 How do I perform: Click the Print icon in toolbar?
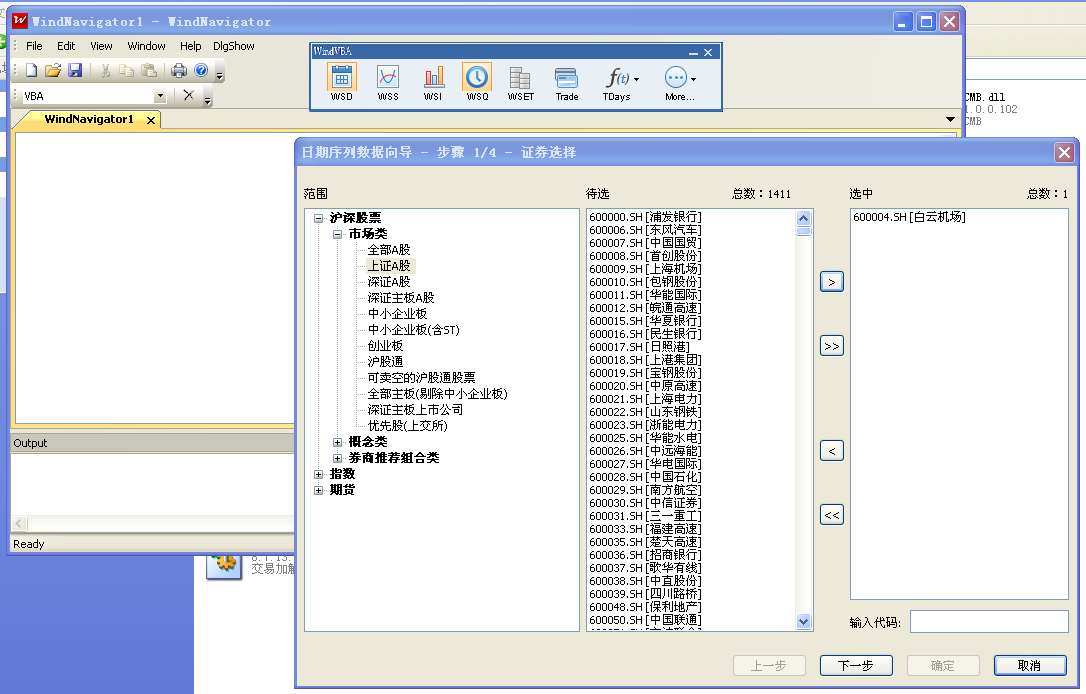click(179, 70)
